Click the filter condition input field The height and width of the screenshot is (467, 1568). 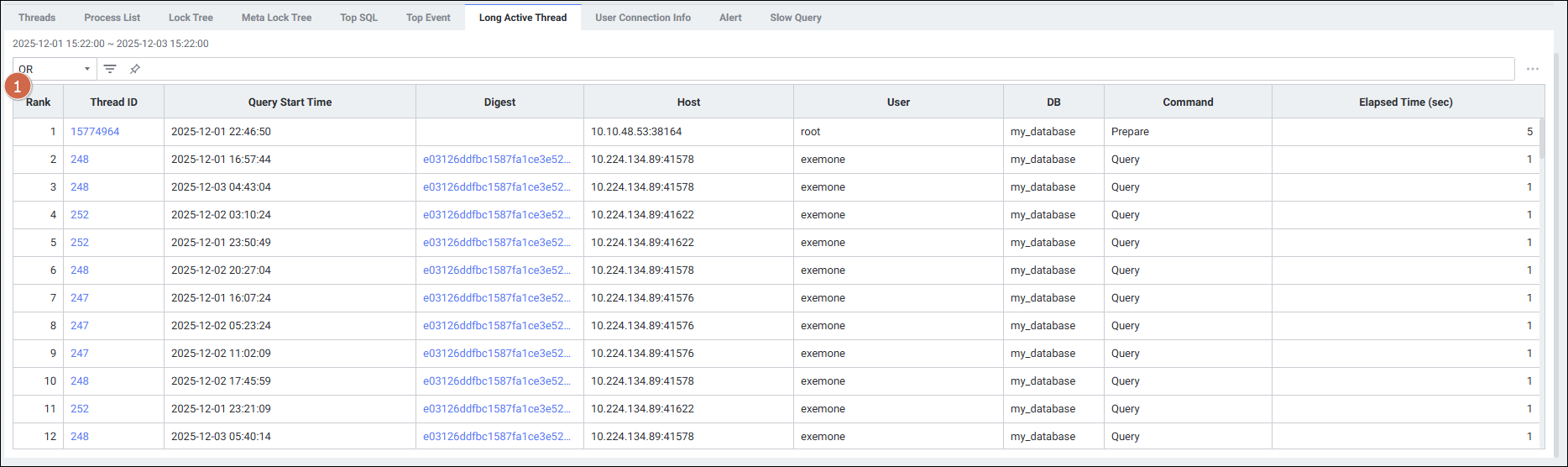(x=823, y=69)
